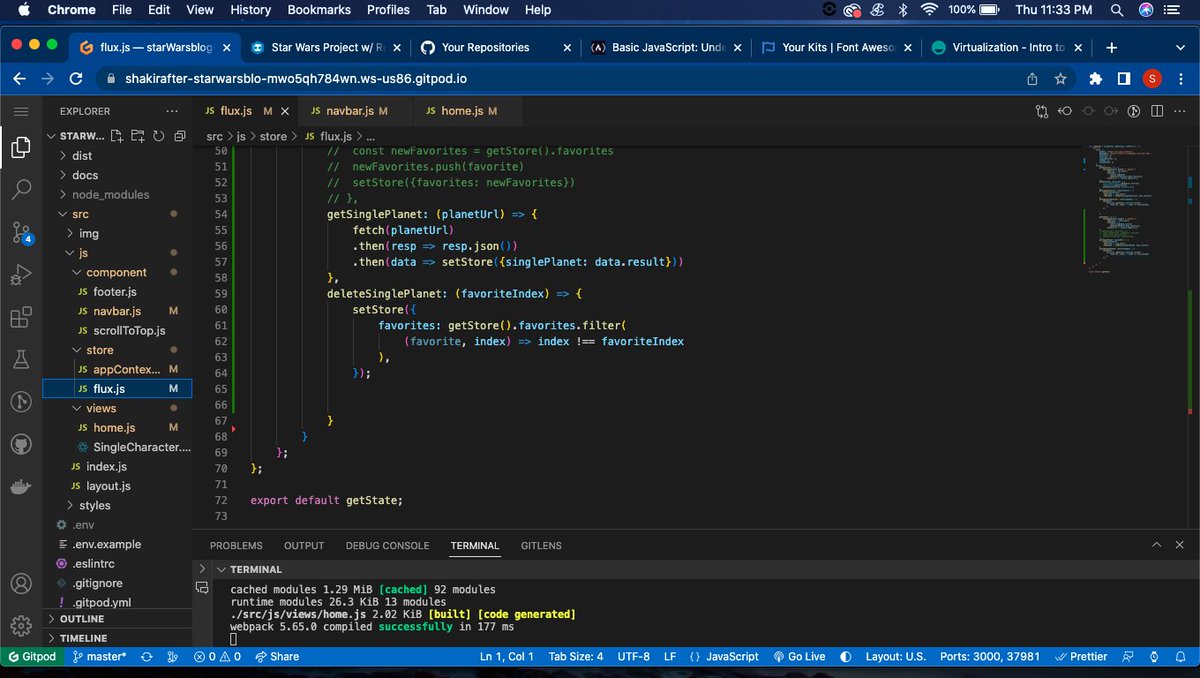Click the GitLens compare changes icon
Image resolution: width=1200 pixels, height=678 pixels.
(x=1042, y=111)
